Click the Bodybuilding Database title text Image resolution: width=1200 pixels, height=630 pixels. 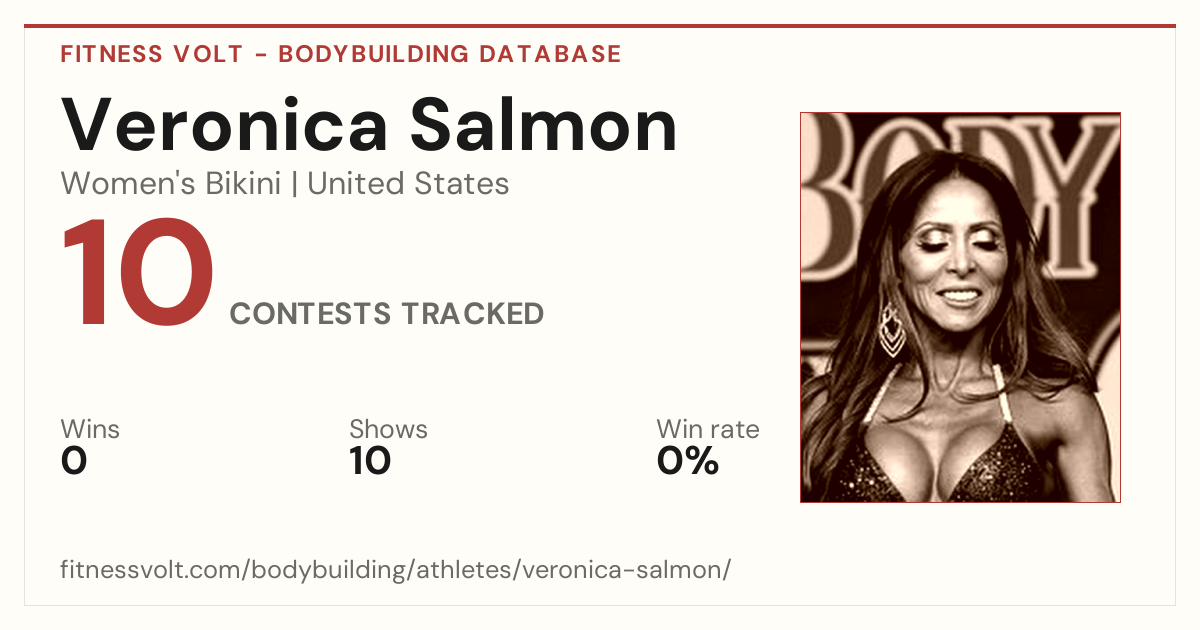pyautogui.click(x=450, y=54)
